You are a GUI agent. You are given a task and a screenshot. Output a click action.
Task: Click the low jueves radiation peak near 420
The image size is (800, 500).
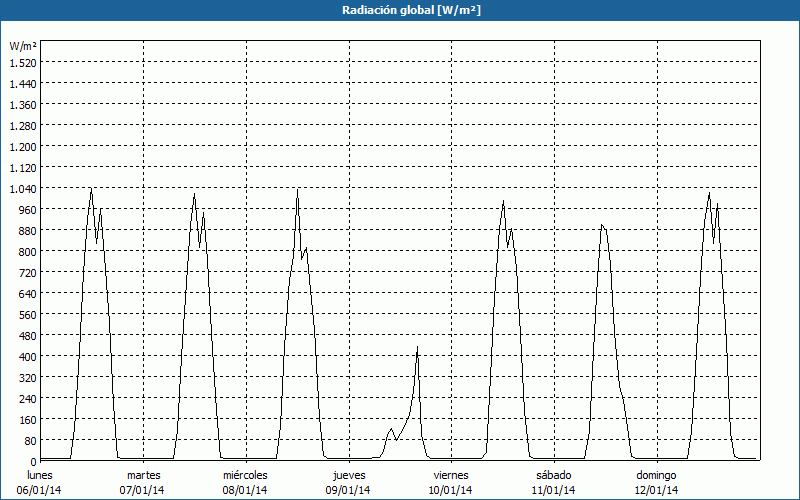click(x=417, y=348)
